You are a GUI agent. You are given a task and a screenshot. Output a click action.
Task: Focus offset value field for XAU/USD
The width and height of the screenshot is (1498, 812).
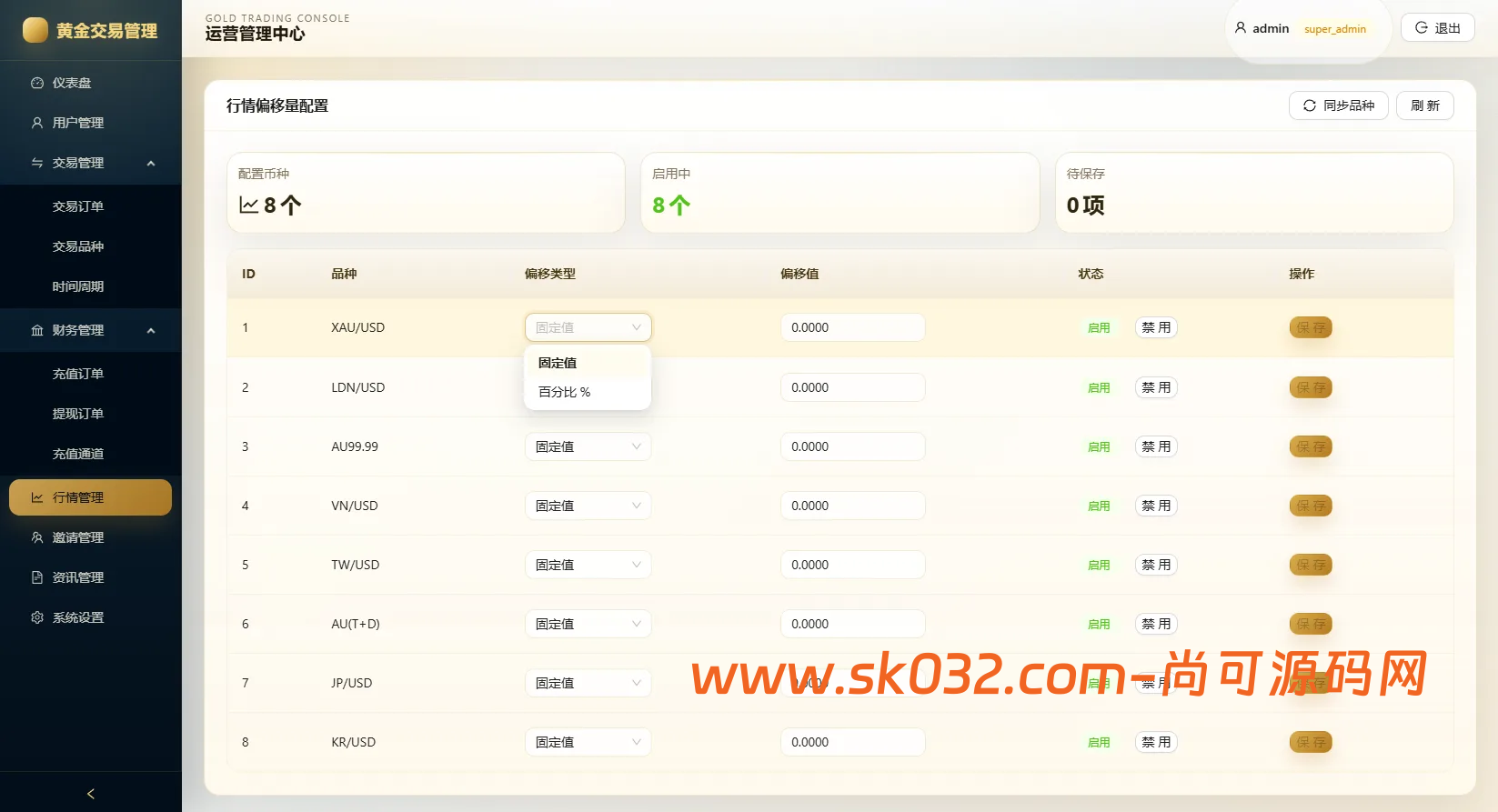point(853,327)
